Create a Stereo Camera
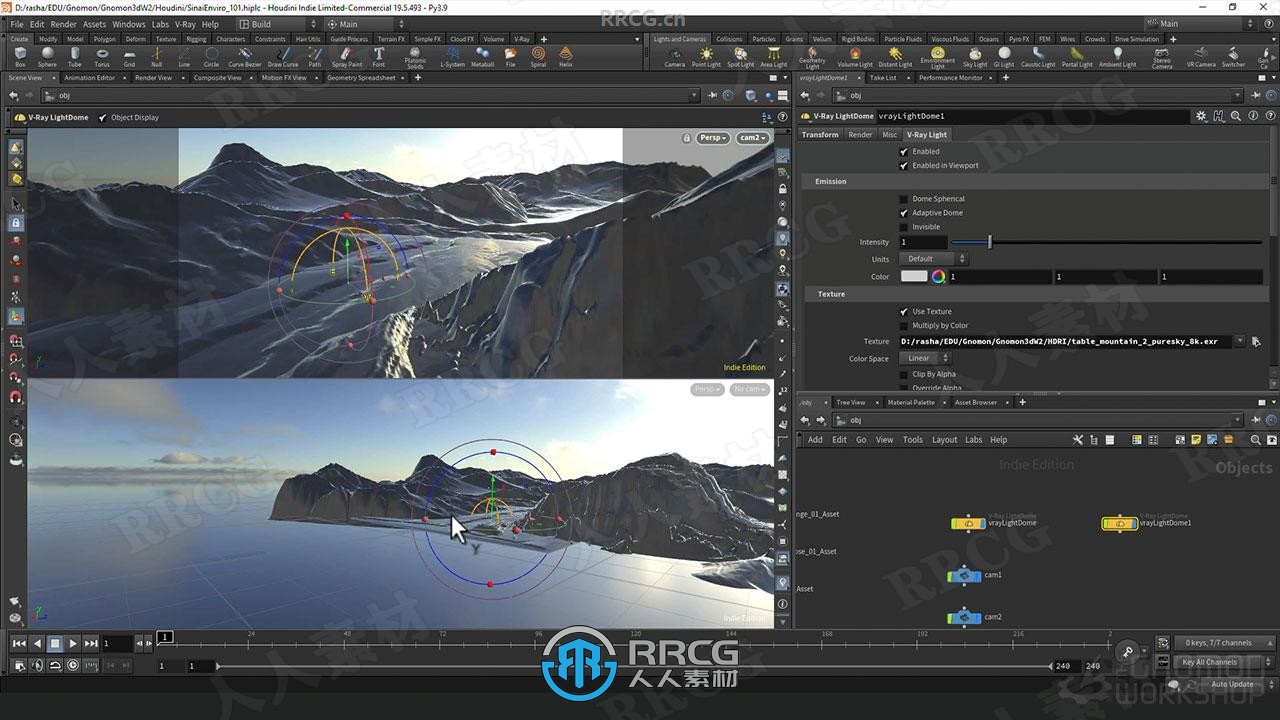Viewport: 1280px width, 720px height. click(1162, 58)
